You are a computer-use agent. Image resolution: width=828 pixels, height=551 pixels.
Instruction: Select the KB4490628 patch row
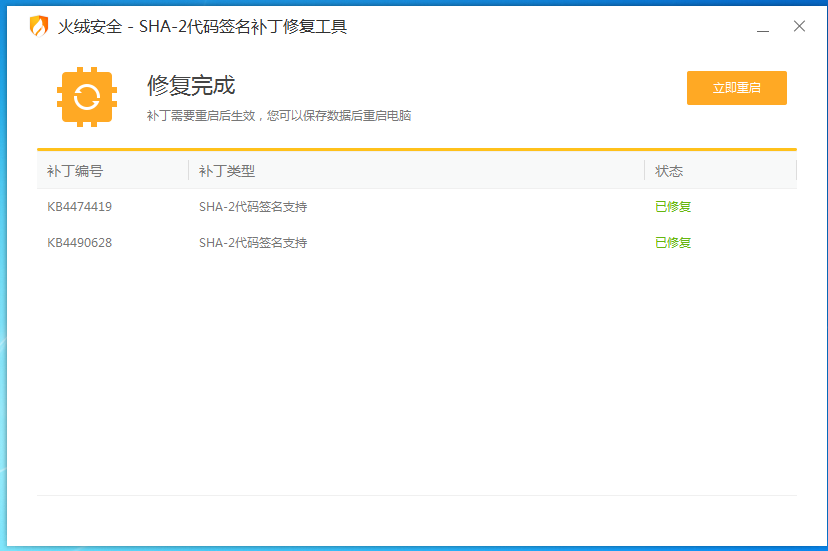tap(417, 242)
